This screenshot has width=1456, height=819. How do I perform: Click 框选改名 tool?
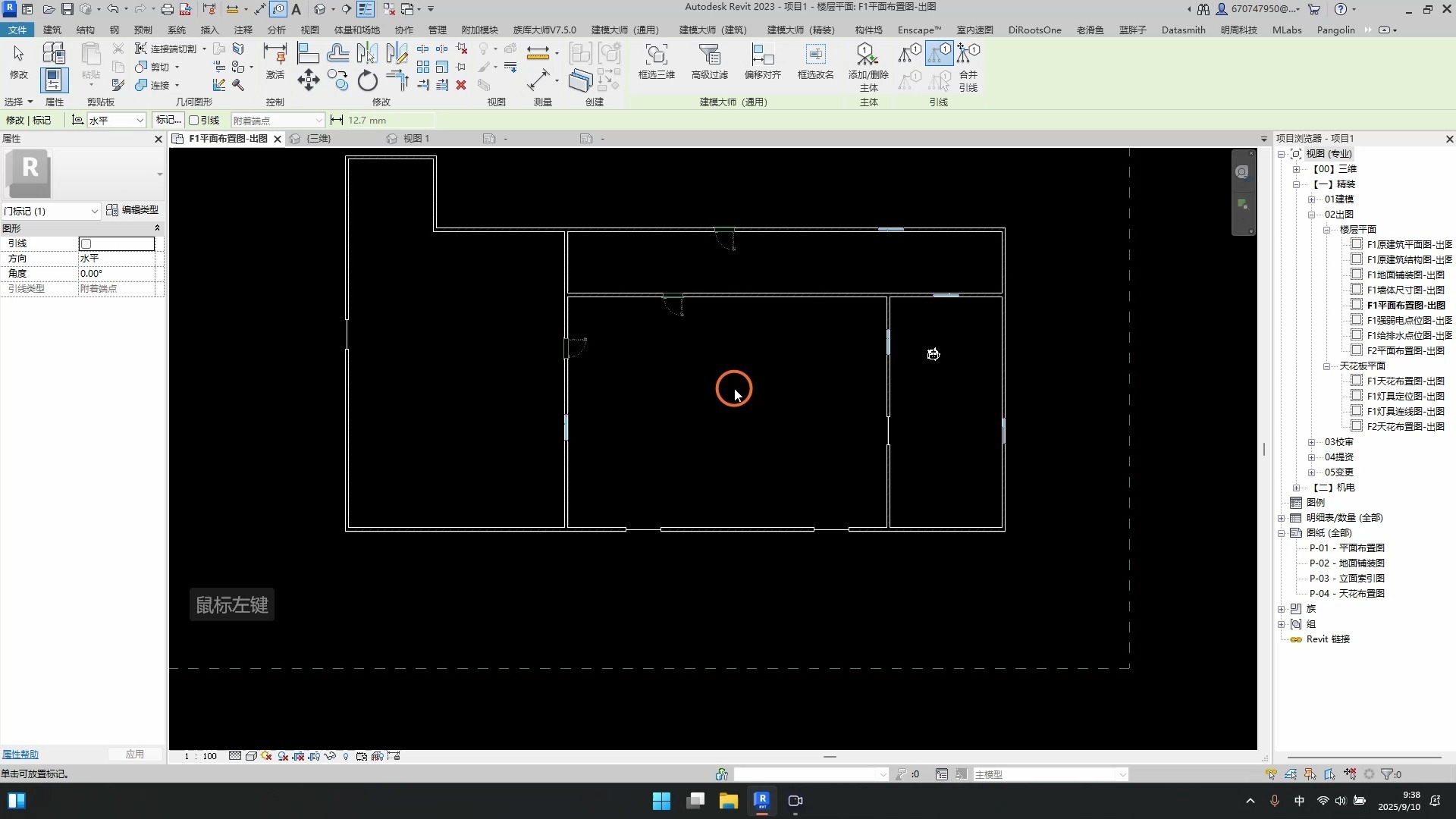click(816, 61)
